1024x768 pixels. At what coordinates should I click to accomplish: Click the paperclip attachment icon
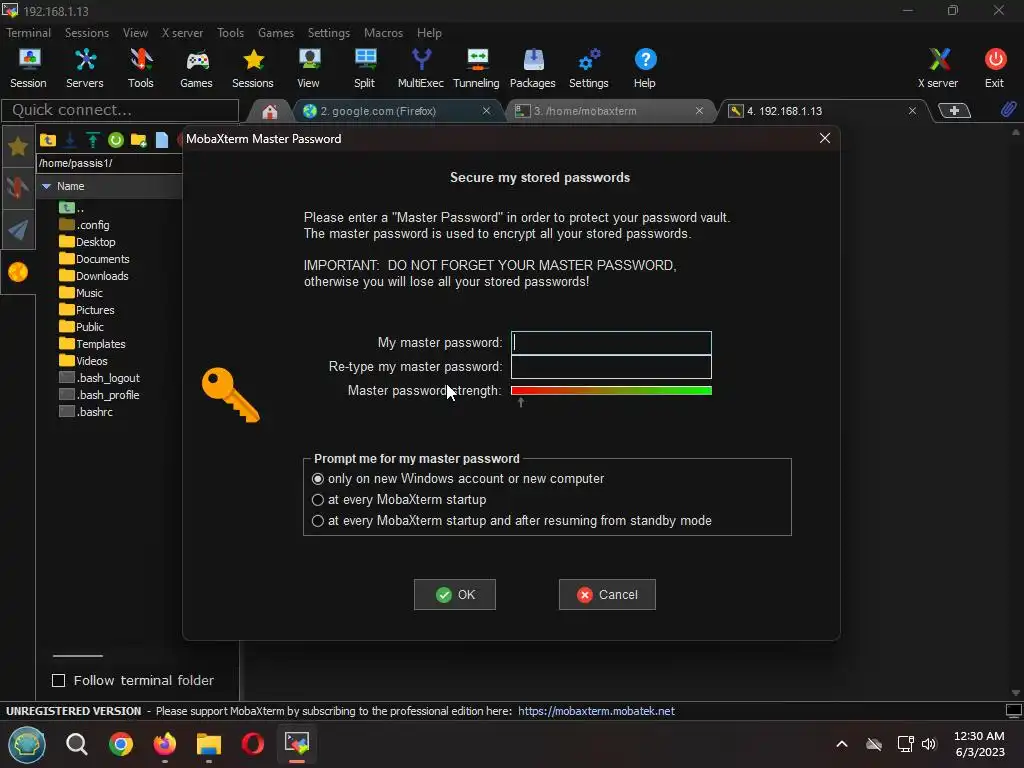(1008, 110)
